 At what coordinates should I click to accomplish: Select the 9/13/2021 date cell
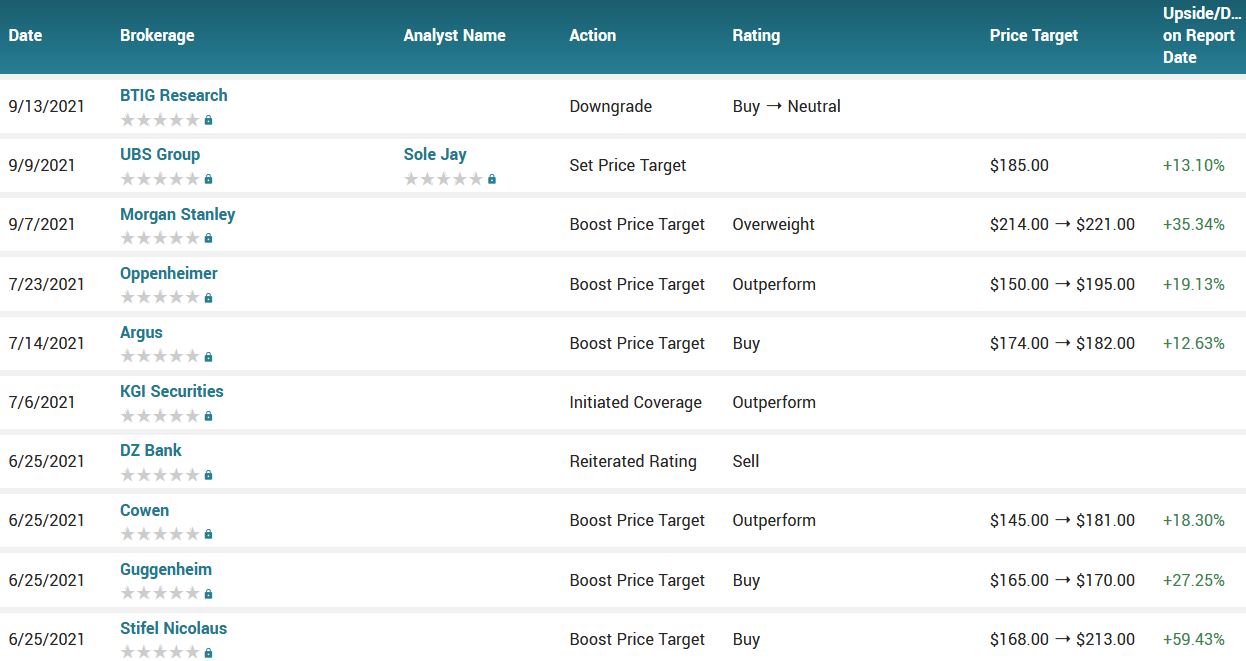(x=47, y=106)
